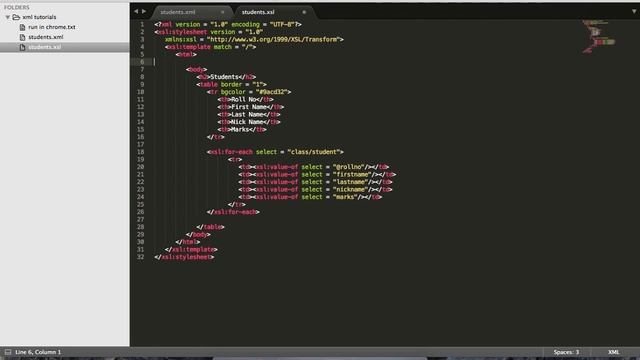Click the Transform namespace URL string
Viewport: 640px width, 360px height.
tap(273, 40)
